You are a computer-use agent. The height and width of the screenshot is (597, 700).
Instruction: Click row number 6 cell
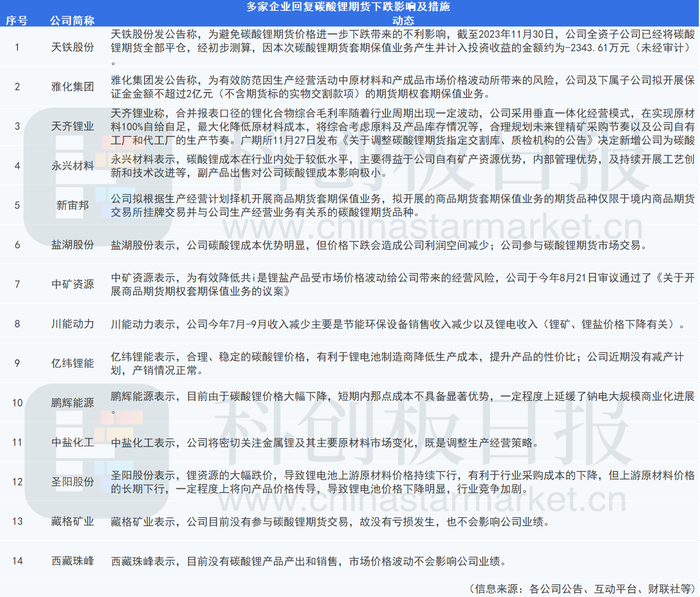(x=17, y=245)
